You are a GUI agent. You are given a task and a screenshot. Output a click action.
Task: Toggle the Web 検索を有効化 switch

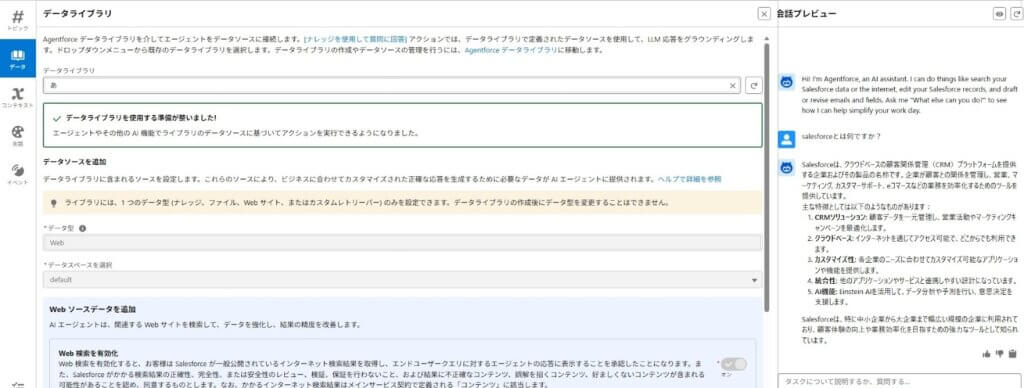pyautogui.click(x=733, y=364)
